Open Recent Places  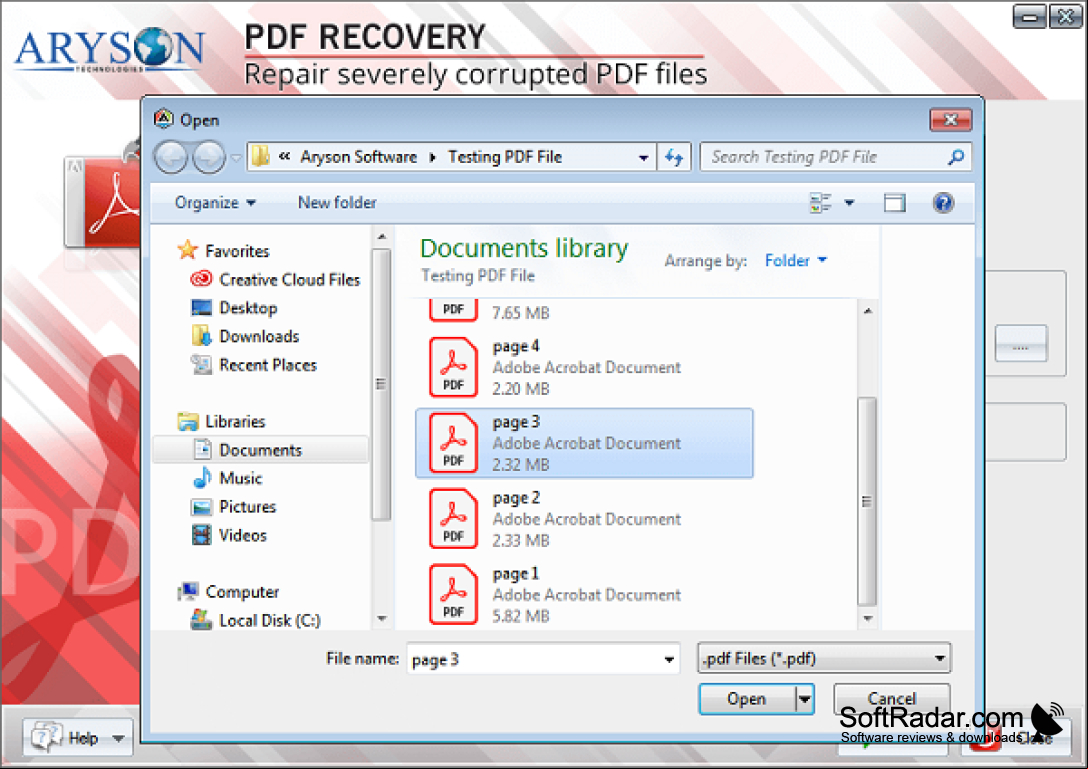[x=268, y=364]
